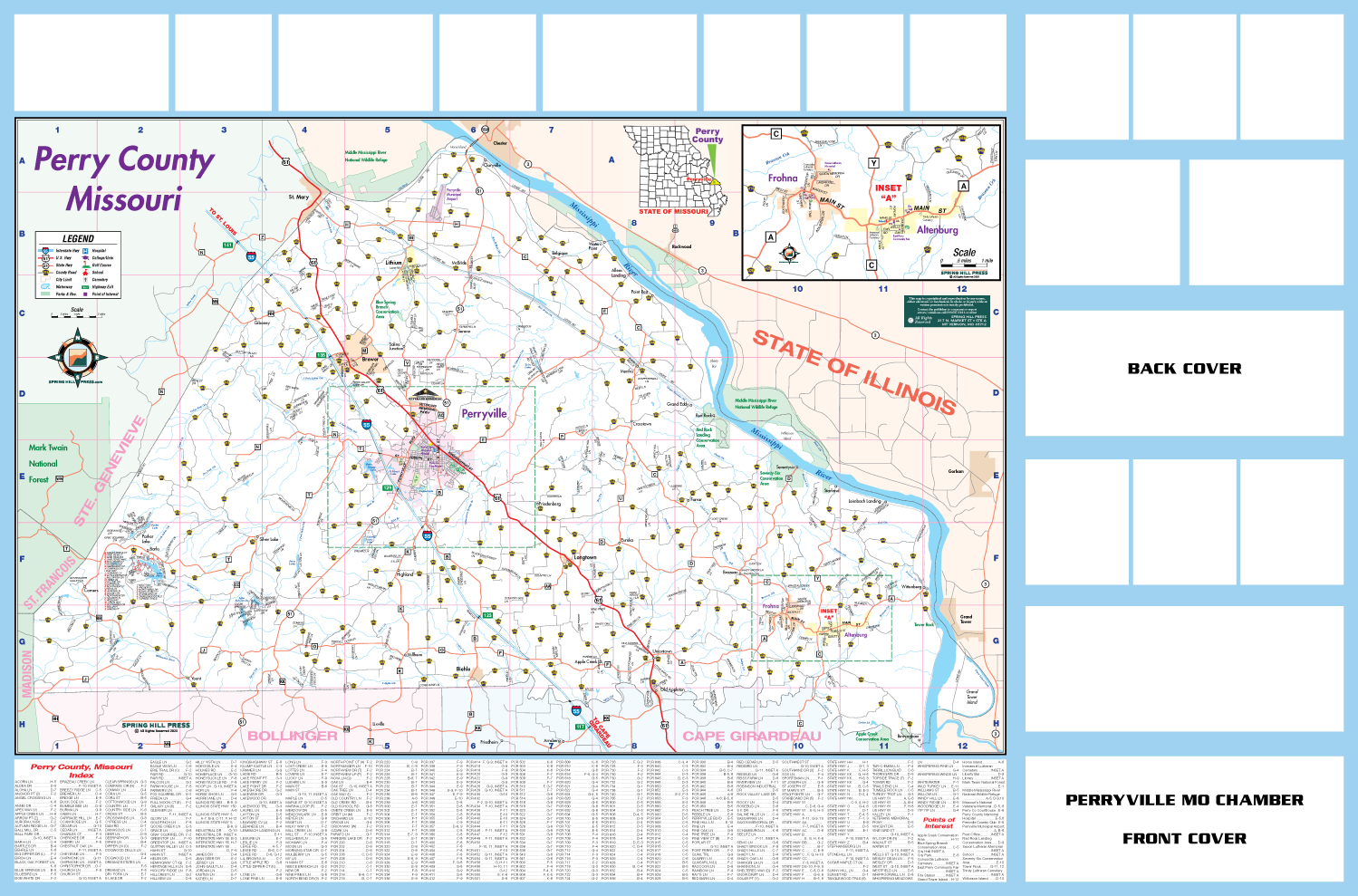Select the Back Cover panel label
The height and width of the screenshot is (896, 1358).
pyautogui.click(x=1184, y=369)
